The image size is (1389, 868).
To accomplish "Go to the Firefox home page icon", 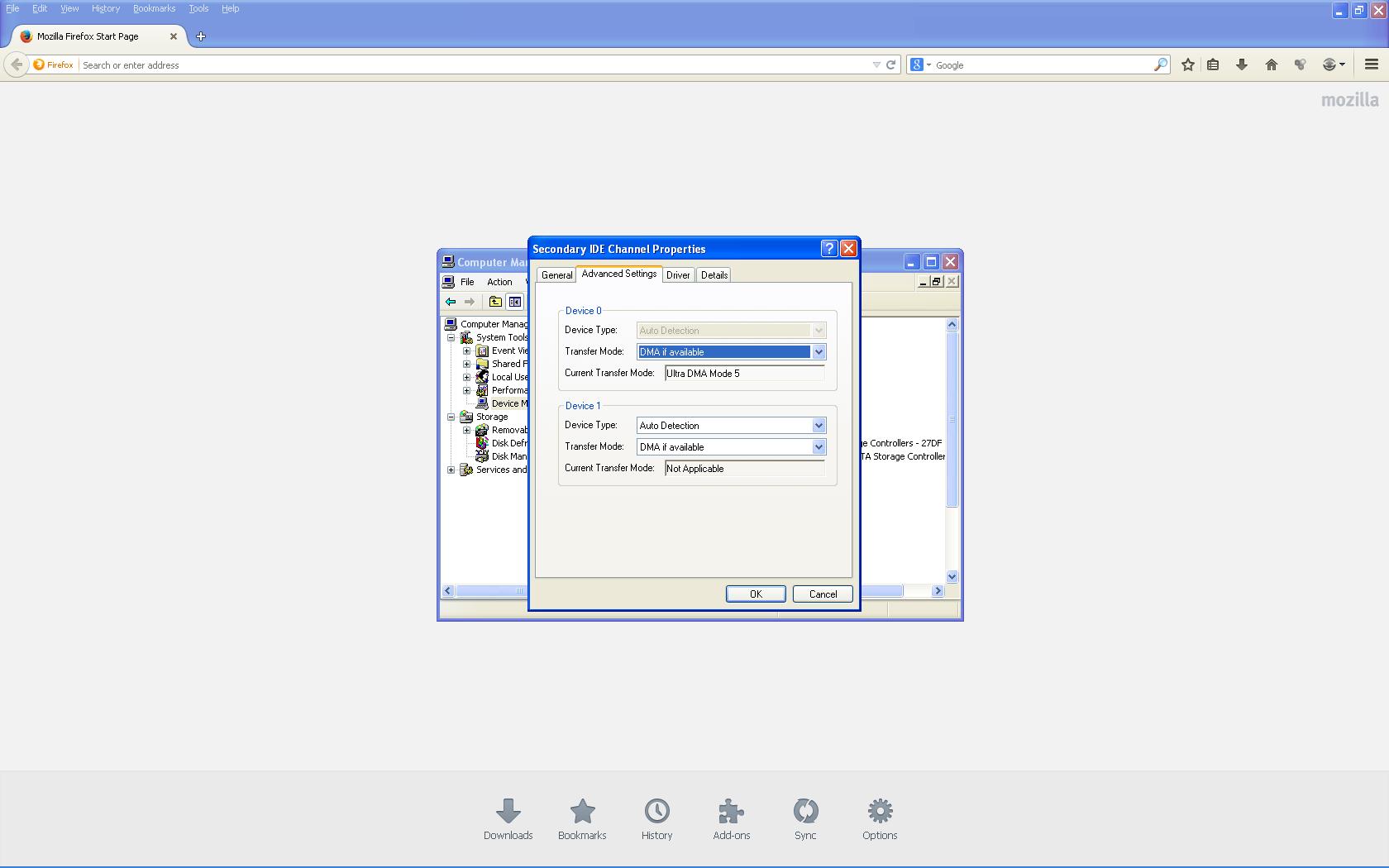I will (1272, 64).
